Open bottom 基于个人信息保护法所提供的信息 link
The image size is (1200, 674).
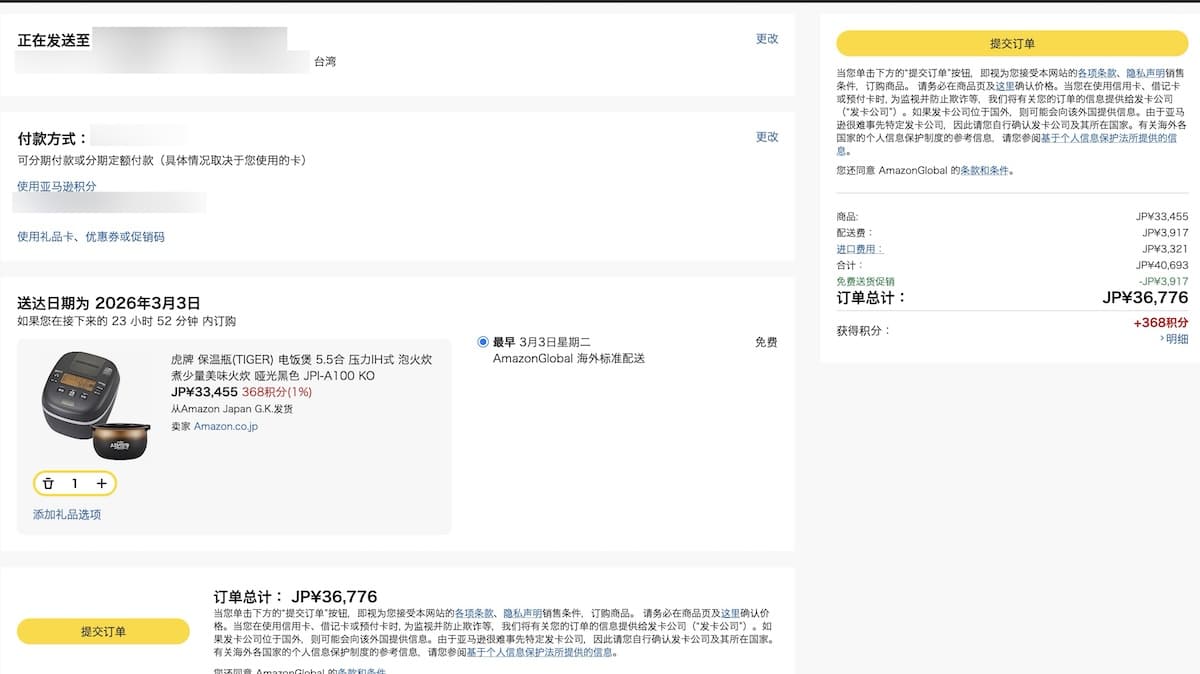point(540,653)
